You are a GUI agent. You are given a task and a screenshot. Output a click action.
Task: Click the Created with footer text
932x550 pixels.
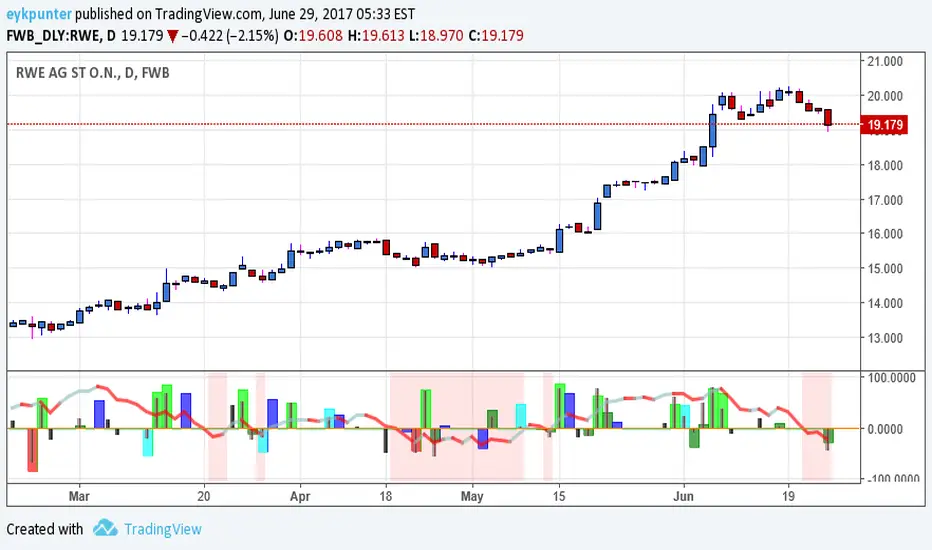[x=45, y=529]
